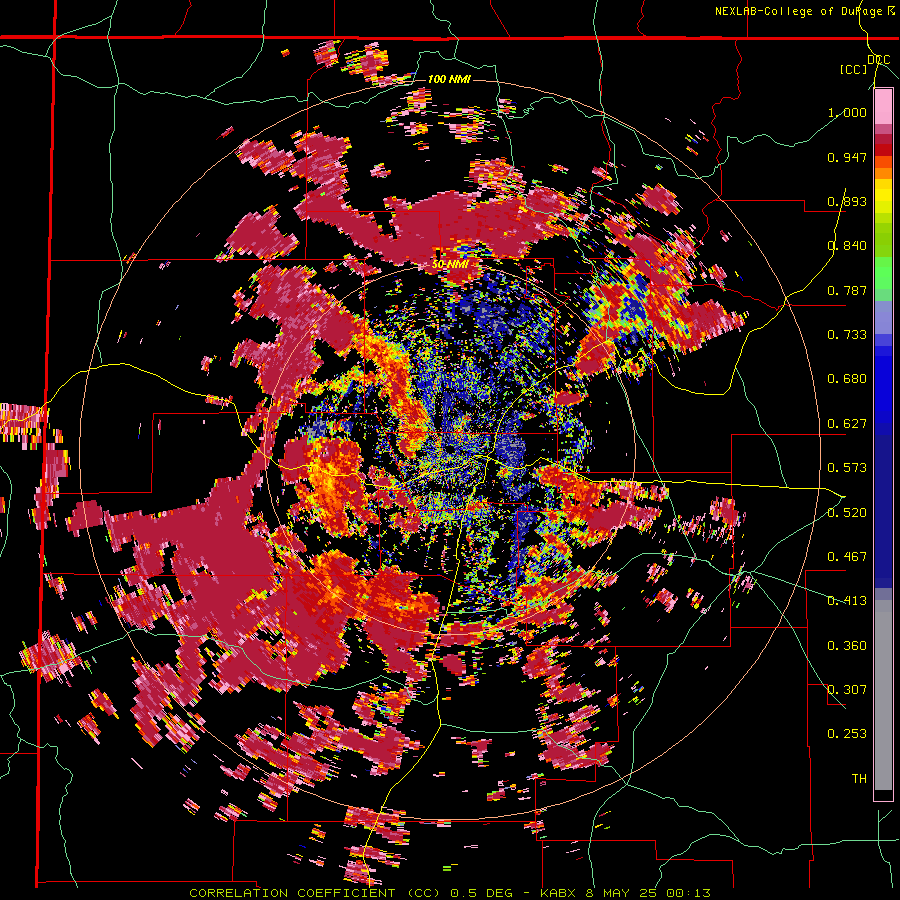Image resolution: width=900 pixels, height=900 pixels.
Task: Click the TH legend label
Action: (859, 779)
